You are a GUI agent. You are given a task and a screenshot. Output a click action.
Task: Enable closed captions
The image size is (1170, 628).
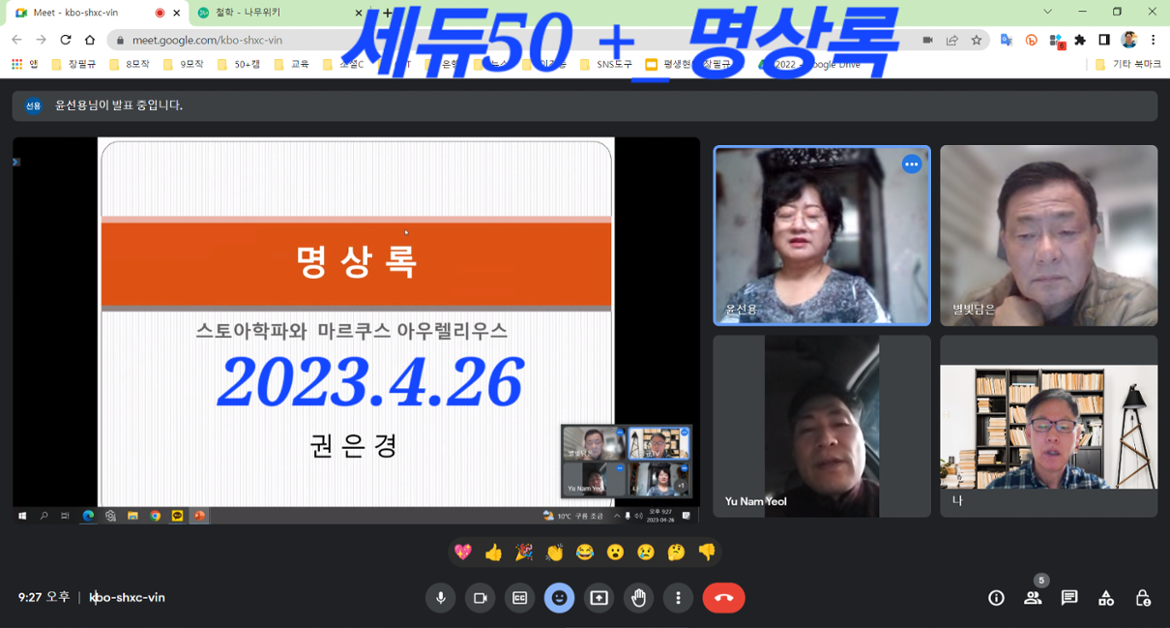coord(519,597)
